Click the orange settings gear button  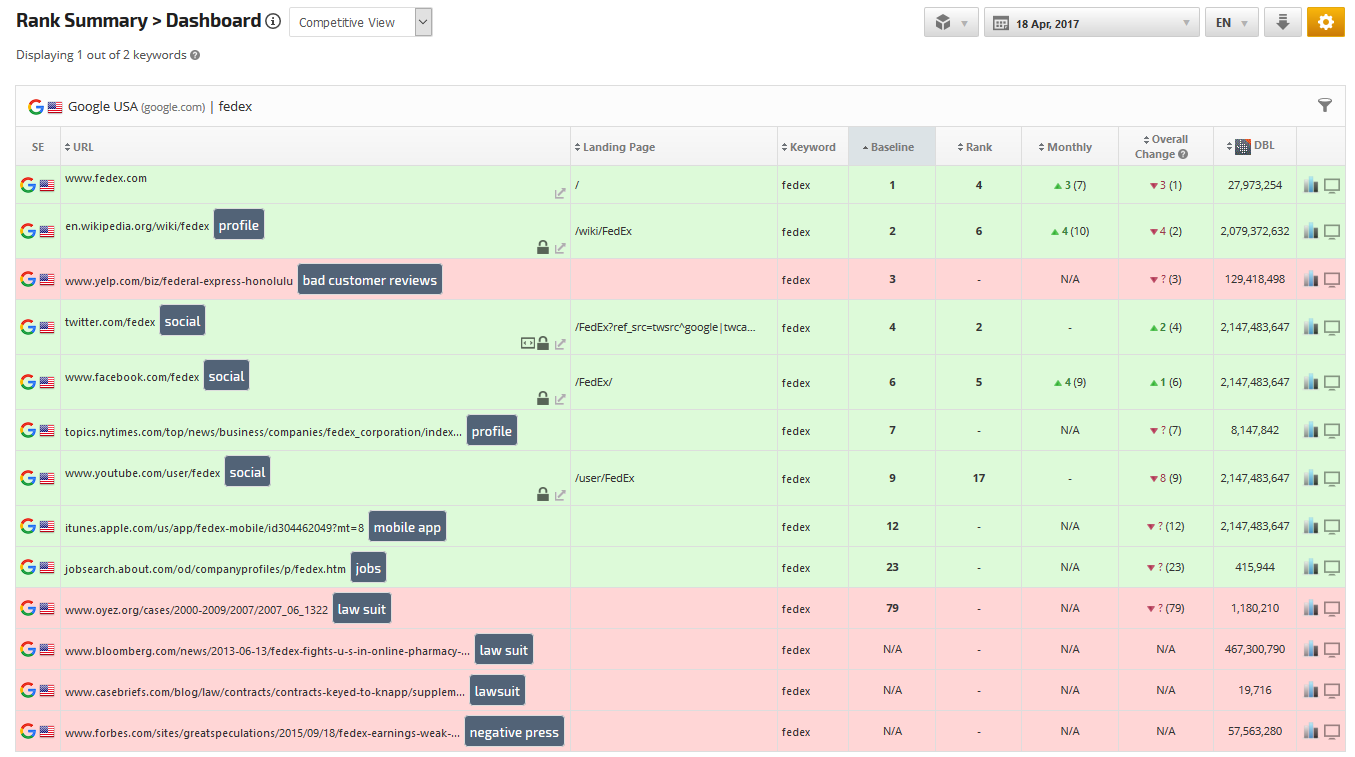1325,23
